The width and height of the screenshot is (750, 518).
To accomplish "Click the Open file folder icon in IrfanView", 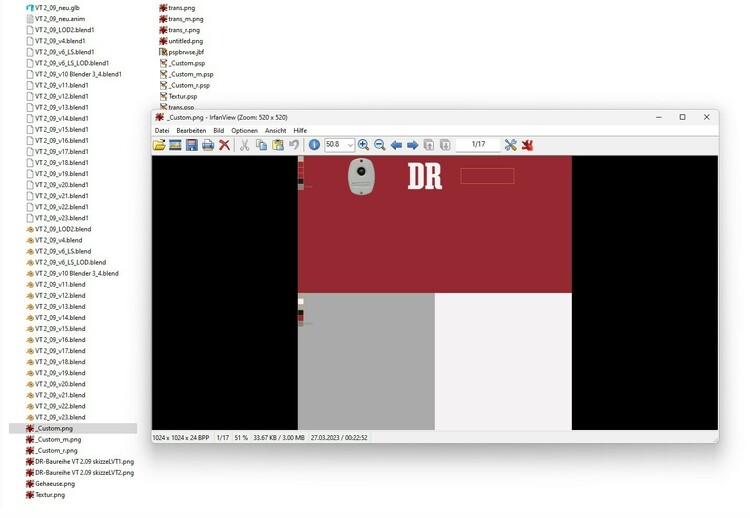I will click(x=159, y=145).
